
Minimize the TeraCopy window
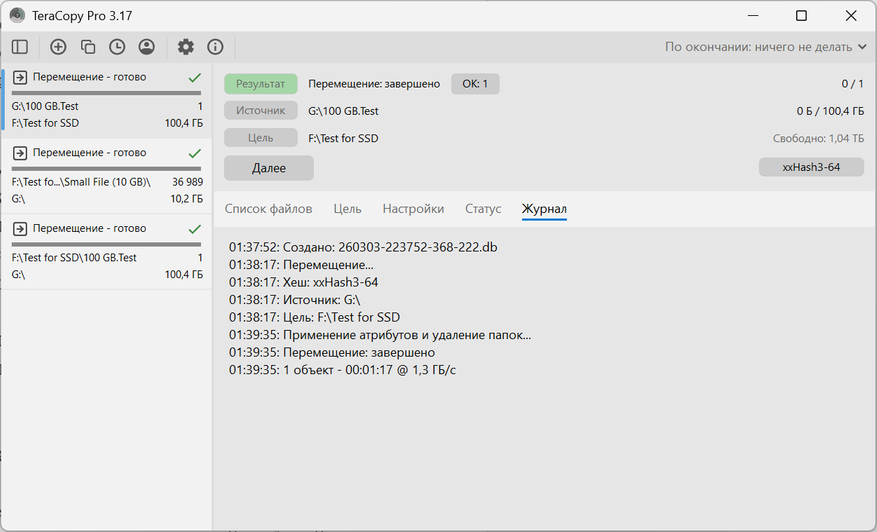[x=753, y=16]
